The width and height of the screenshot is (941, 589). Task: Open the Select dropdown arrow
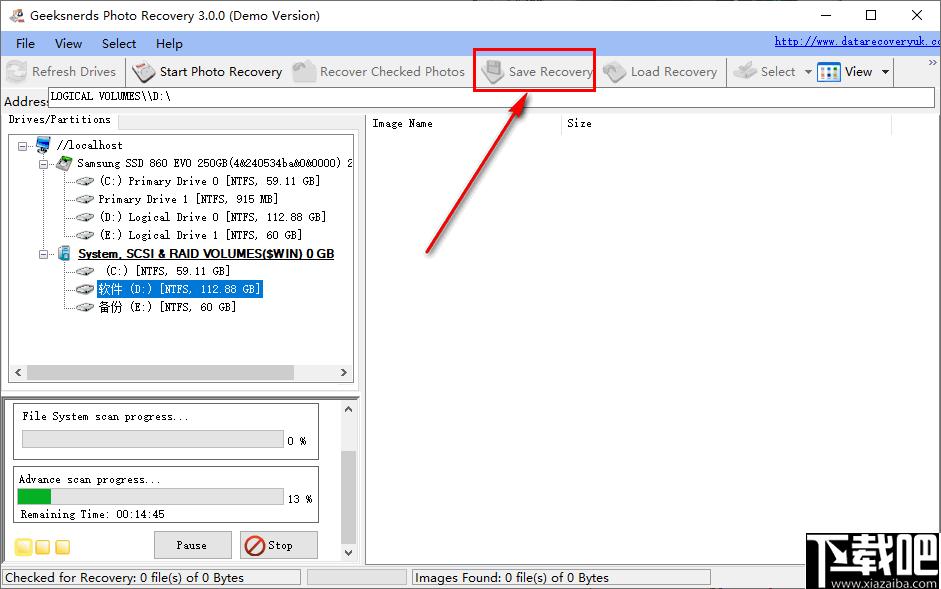tap(808, 72)
